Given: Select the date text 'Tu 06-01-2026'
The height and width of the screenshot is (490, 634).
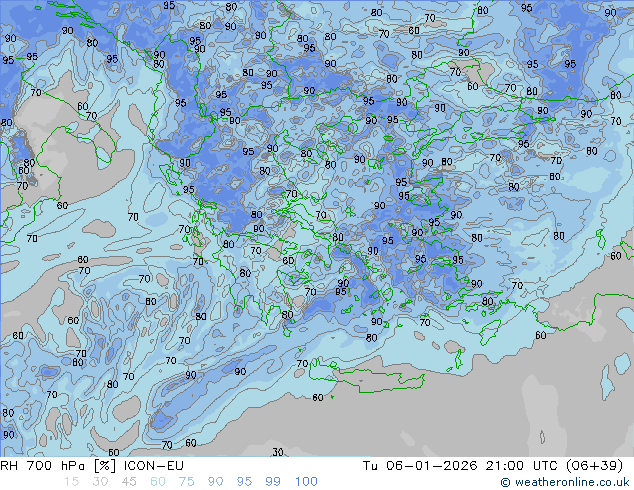Looking at the screenshot, I should [x=420, y=466].
